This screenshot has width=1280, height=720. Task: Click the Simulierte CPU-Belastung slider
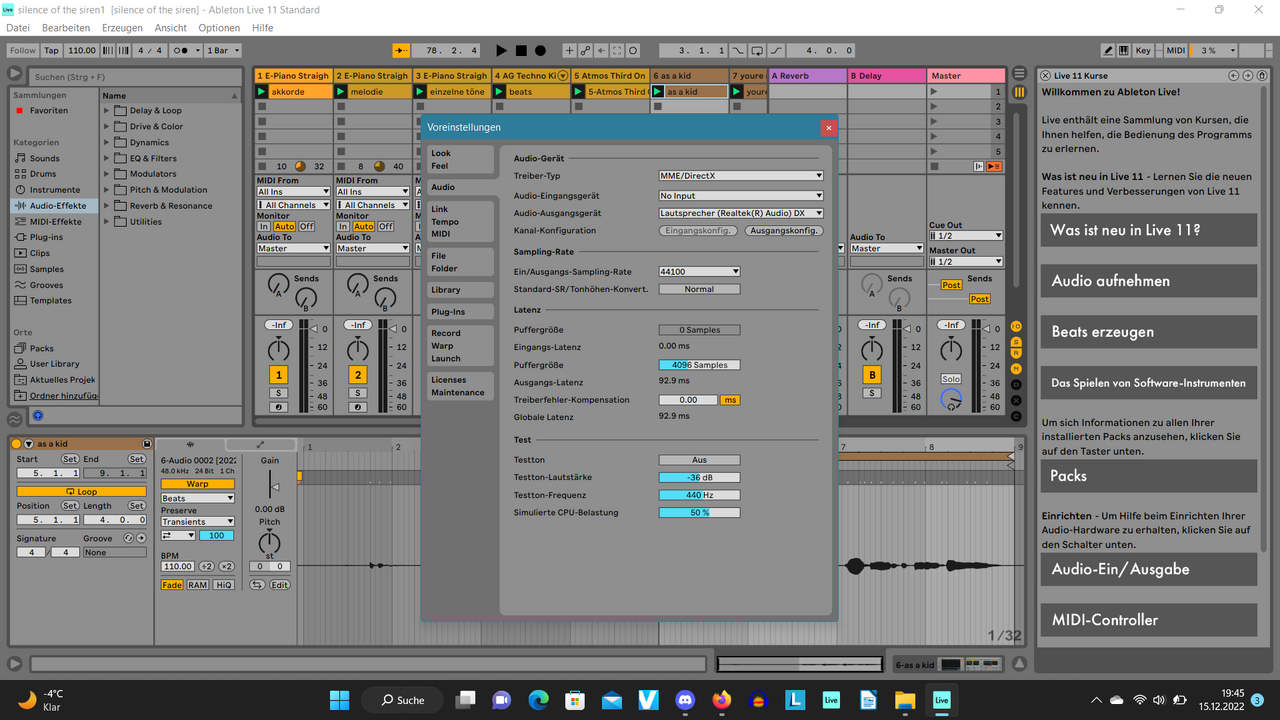pos(699,513)
